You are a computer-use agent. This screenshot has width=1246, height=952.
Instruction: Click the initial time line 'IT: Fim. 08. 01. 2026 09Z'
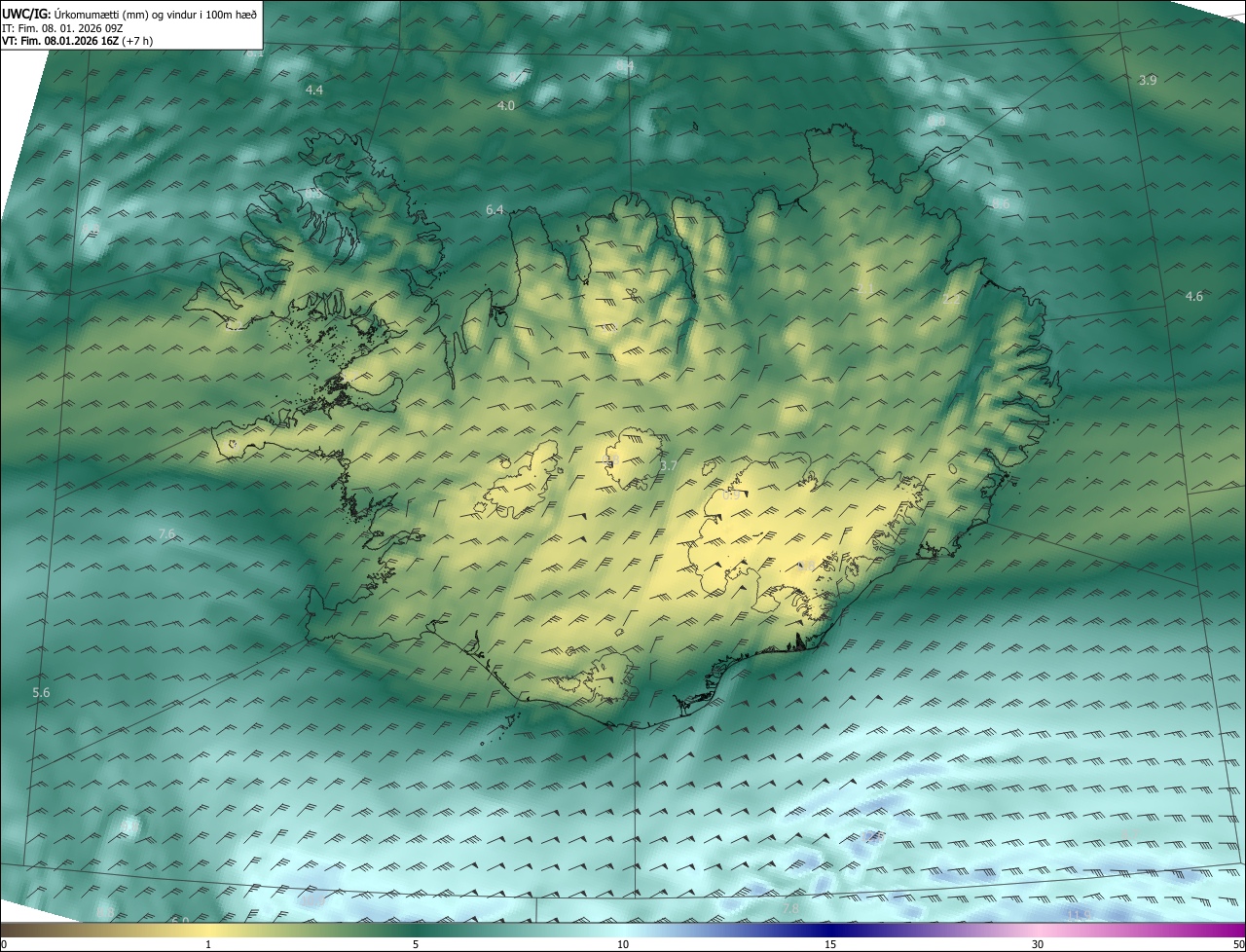(64, 27)
